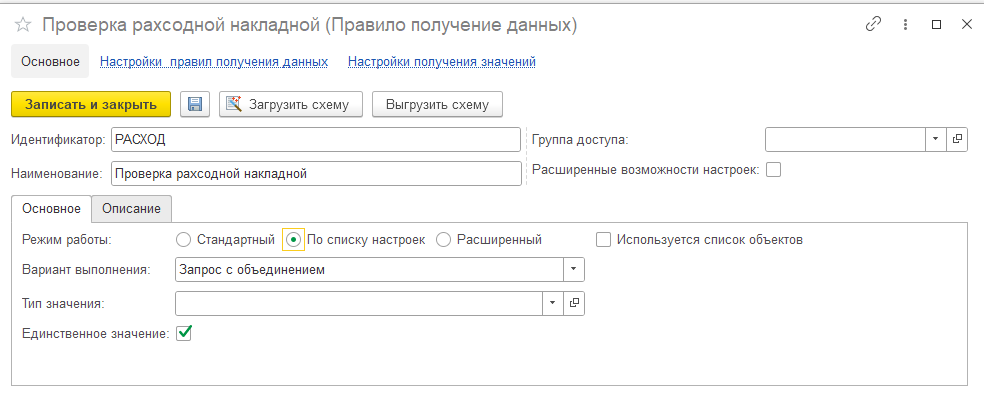984x393 pixels.
Task: Click Записать и закрыть button
Action: click(91, 104)
